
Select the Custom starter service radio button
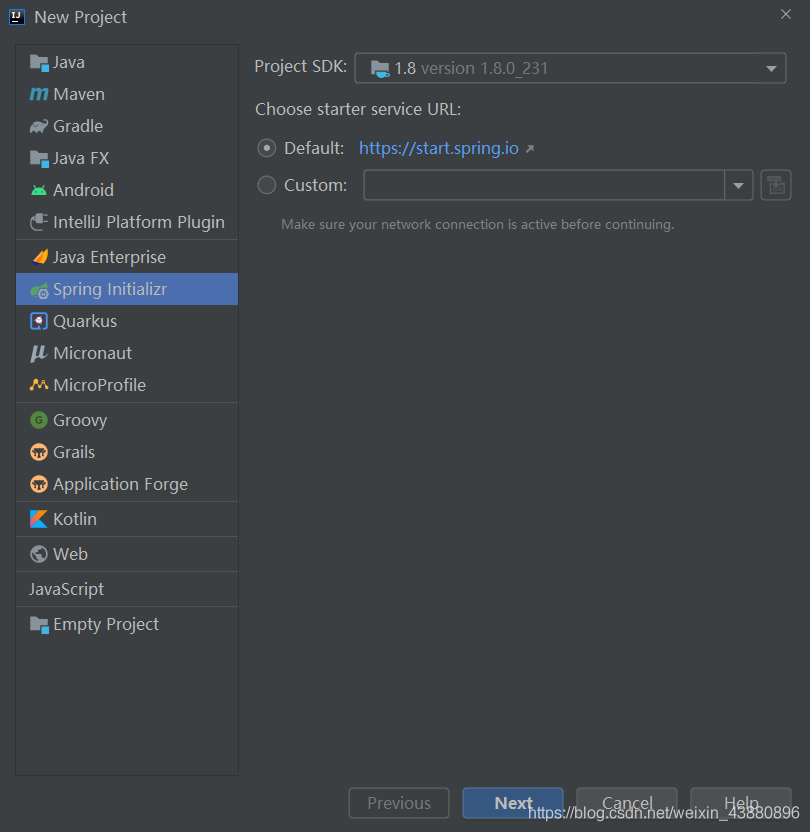pos(266,185)
